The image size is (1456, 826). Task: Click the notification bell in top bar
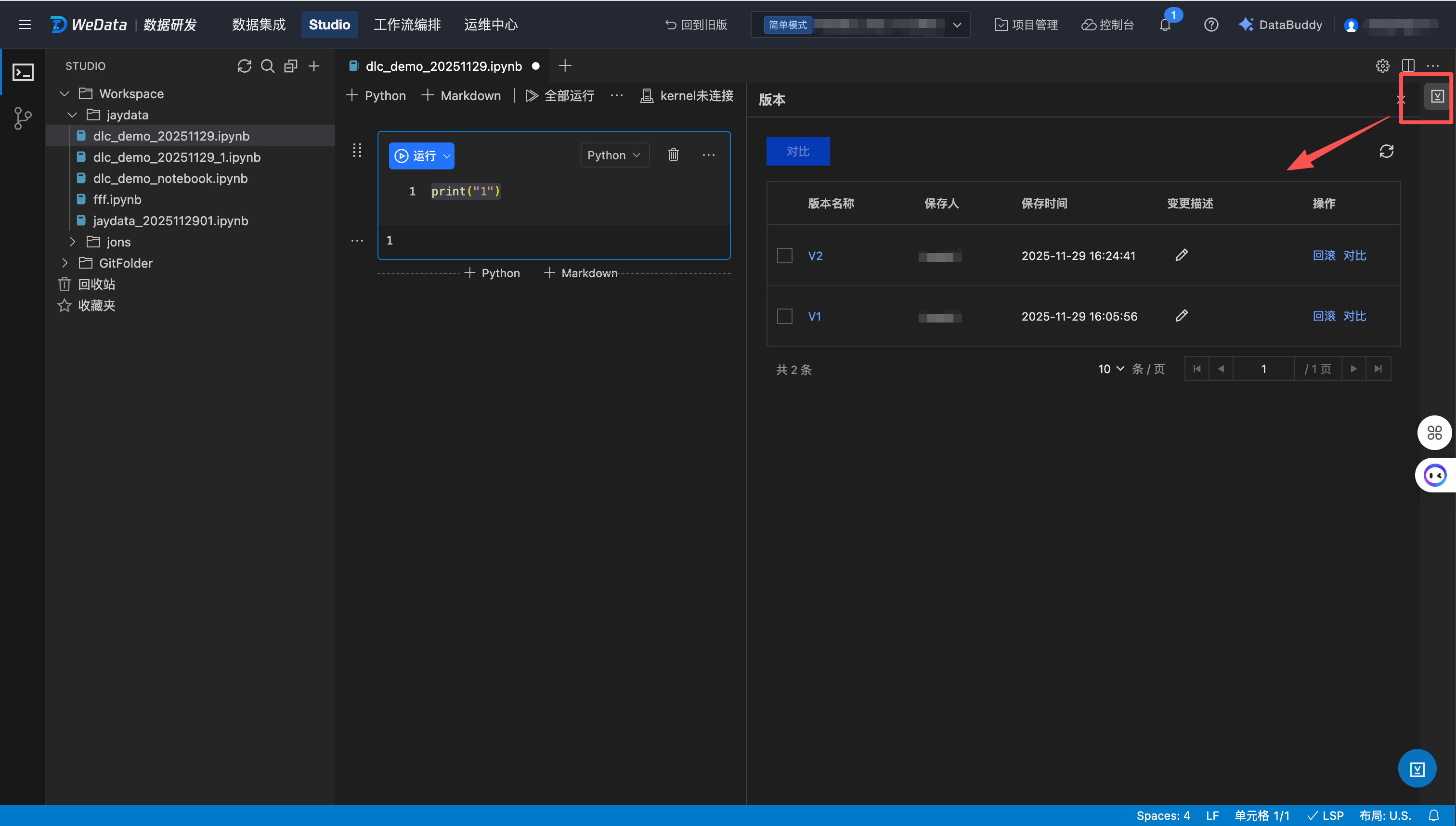1165,25
